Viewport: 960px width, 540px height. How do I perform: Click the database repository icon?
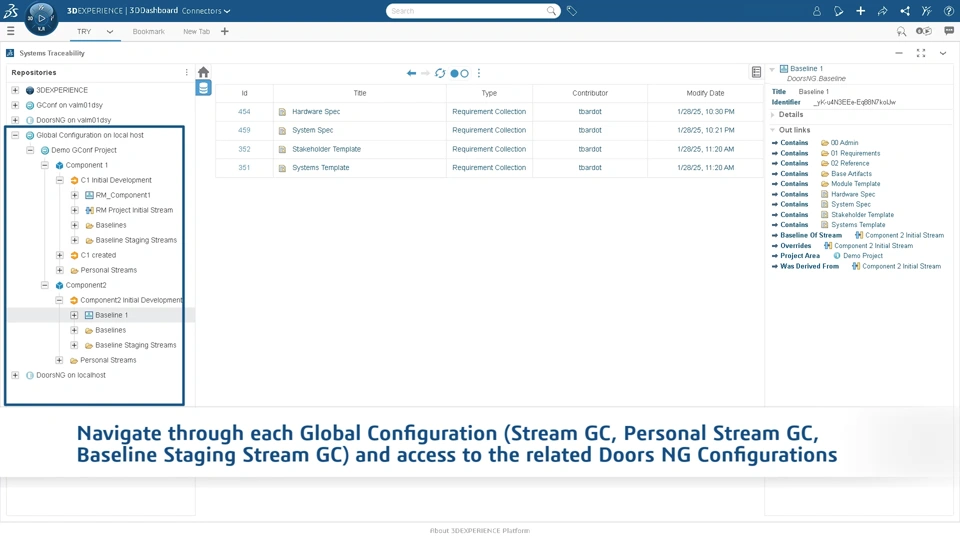(x=203, y=88)
